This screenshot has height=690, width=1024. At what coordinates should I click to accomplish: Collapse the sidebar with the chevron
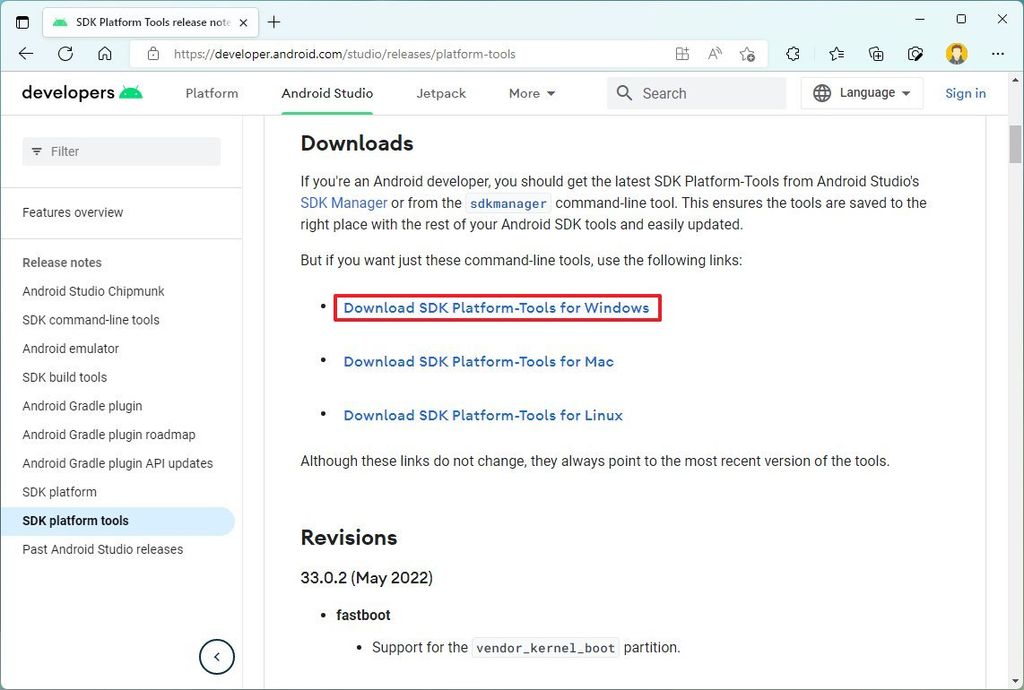[217, 657]
